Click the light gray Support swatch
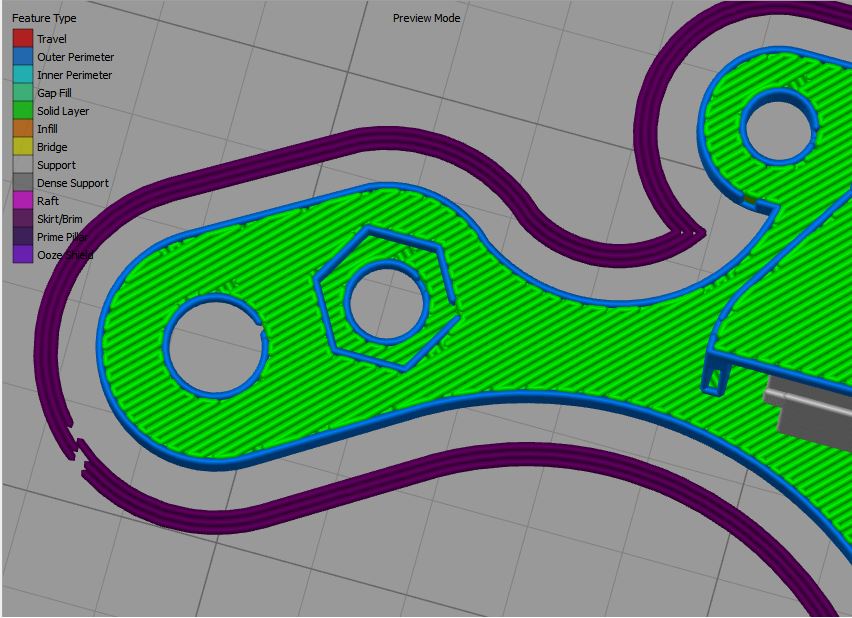The height and width of the screenshot is (618, 852). (x=22, y=165)
